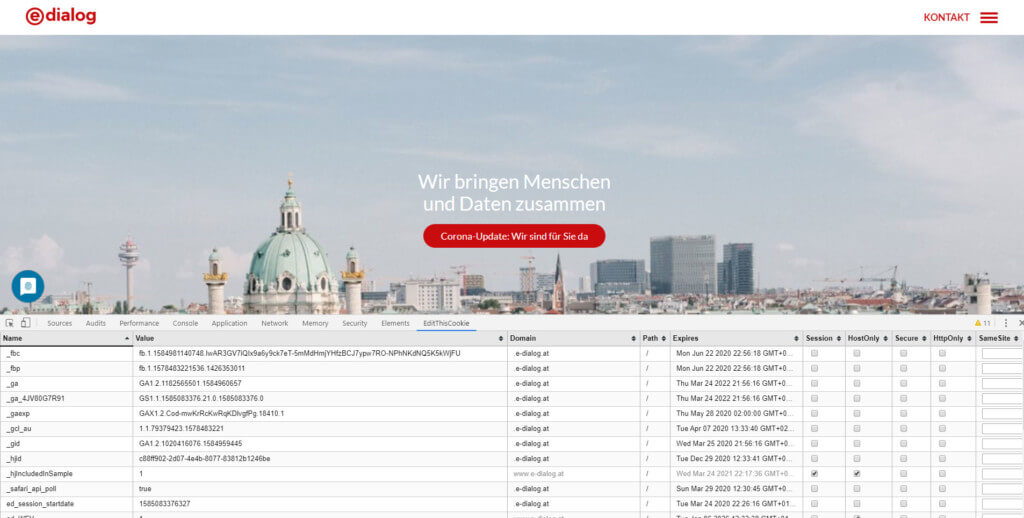Click the SameSite field for _fbc cookie
The image size is (1024, 518).
pyautogui.click(x=1001, y=353)
